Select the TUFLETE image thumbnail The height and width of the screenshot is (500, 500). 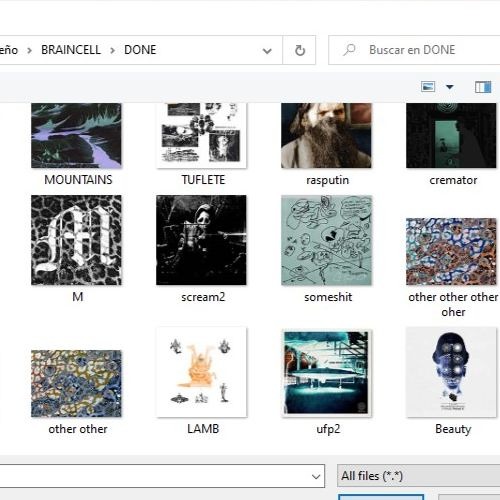(x=201, y=135)
